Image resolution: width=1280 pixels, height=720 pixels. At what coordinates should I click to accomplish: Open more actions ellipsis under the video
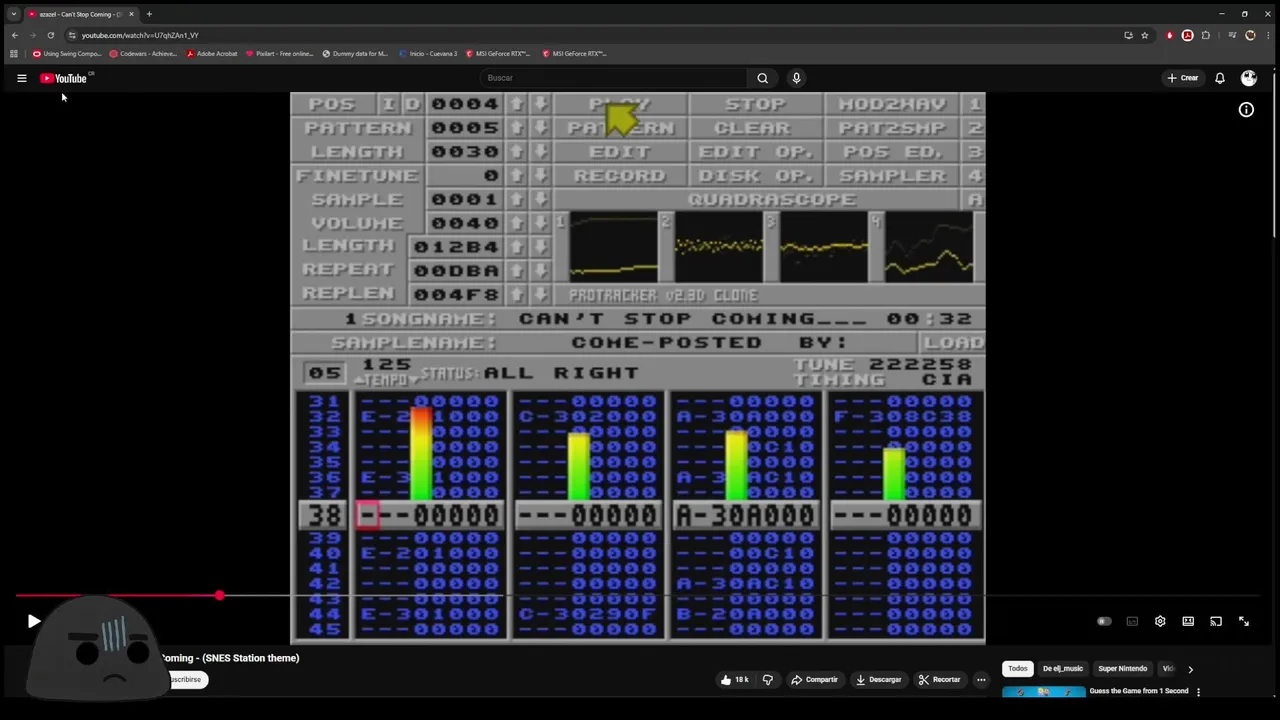(x=981, y=680)
